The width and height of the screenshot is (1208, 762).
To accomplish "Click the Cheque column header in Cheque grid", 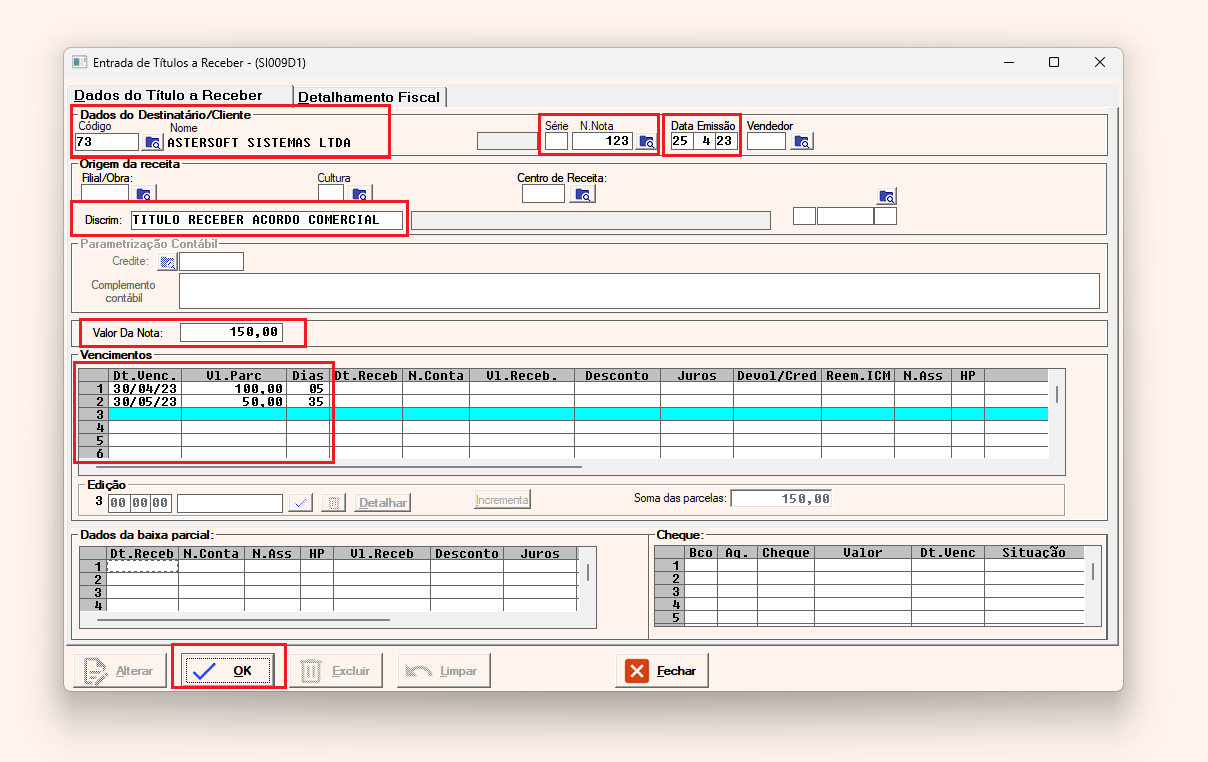I will (x=786, y=552).
